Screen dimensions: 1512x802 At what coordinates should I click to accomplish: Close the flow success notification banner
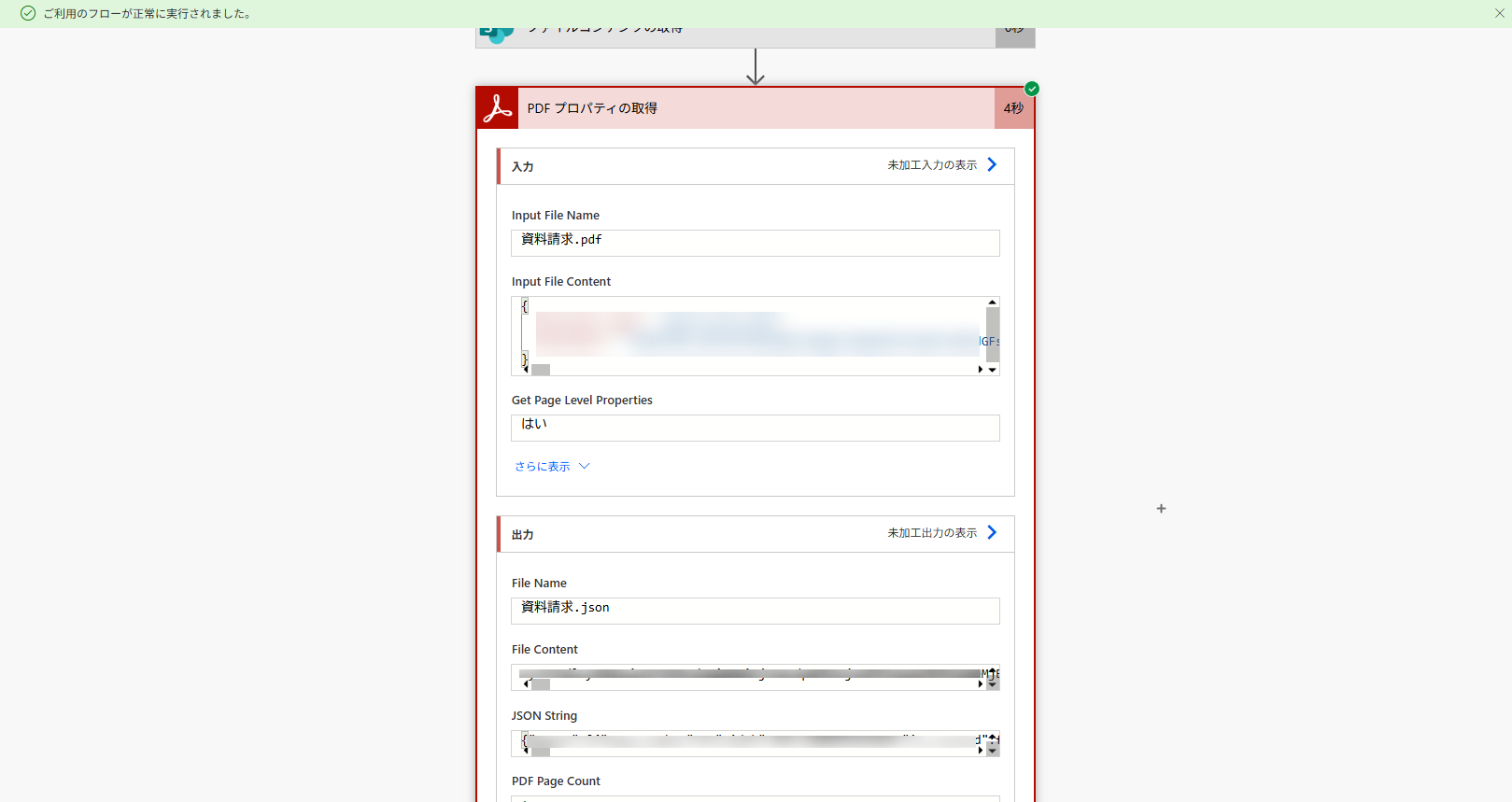click(x=1499, y=13)
